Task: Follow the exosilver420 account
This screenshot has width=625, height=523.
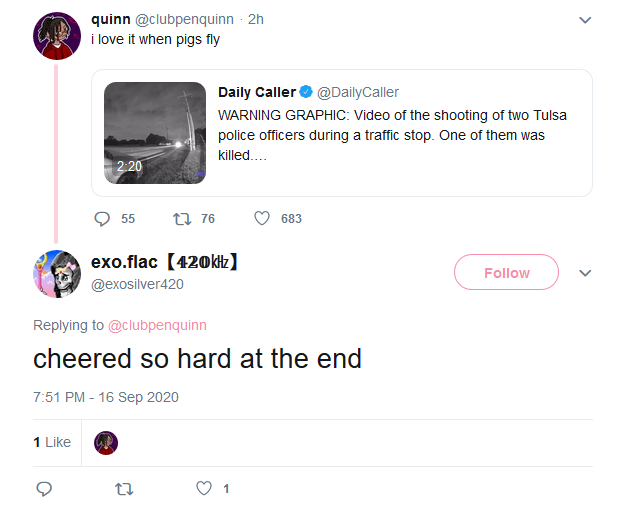Action: point(506,273)
